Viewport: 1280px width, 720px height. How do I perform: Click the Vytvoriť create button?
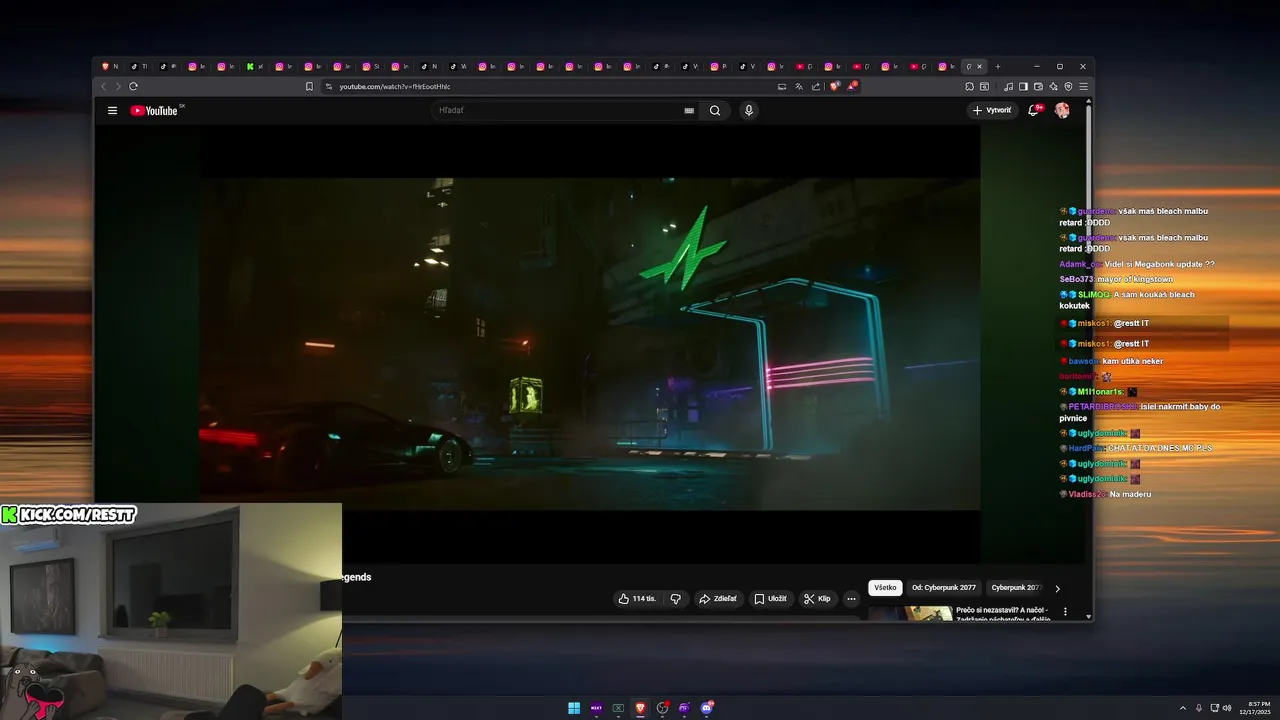tap(991, 110)
